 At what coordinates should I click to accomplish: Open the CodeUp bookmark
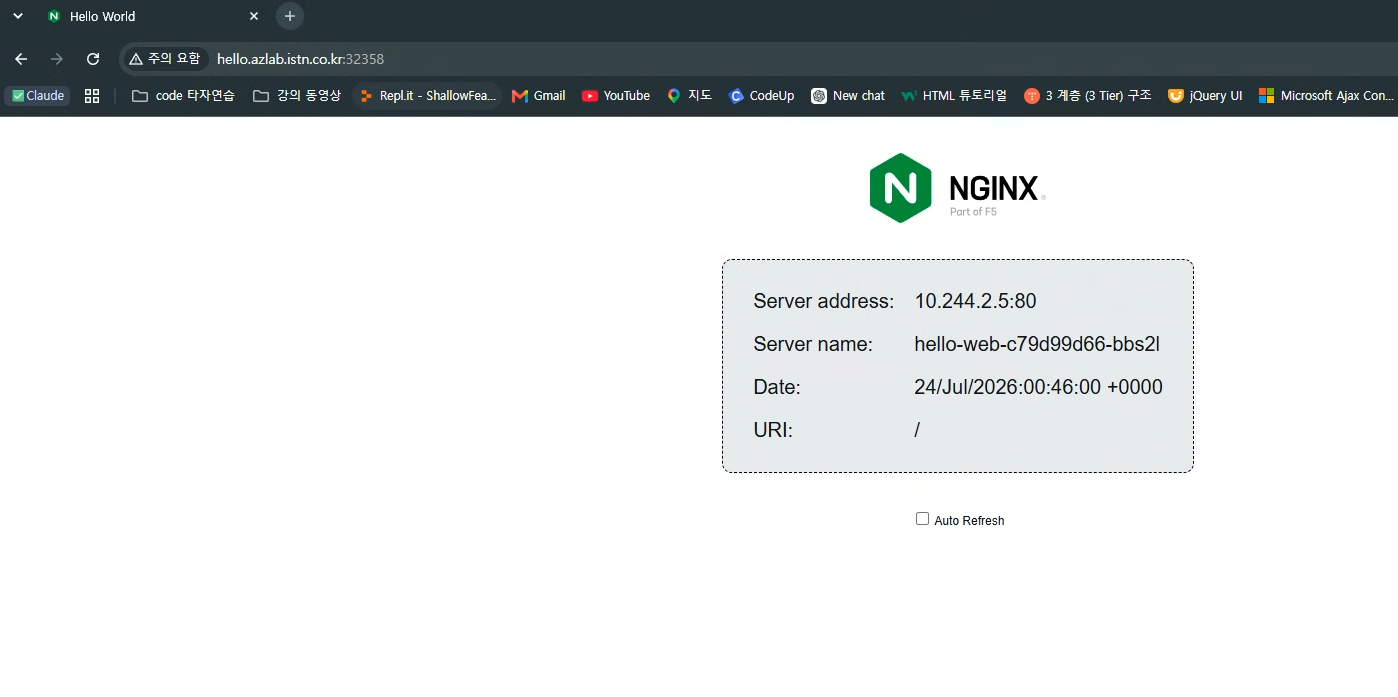pos(761,96)
